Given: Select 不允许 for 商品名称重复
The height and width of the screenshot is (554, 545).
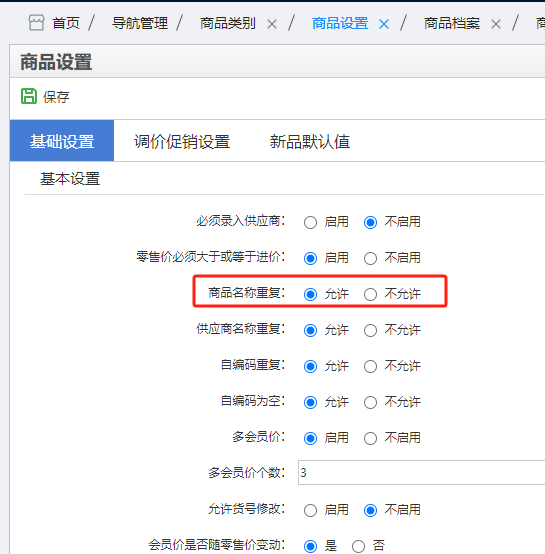Looking at the screenshot, I should (370, 294).
